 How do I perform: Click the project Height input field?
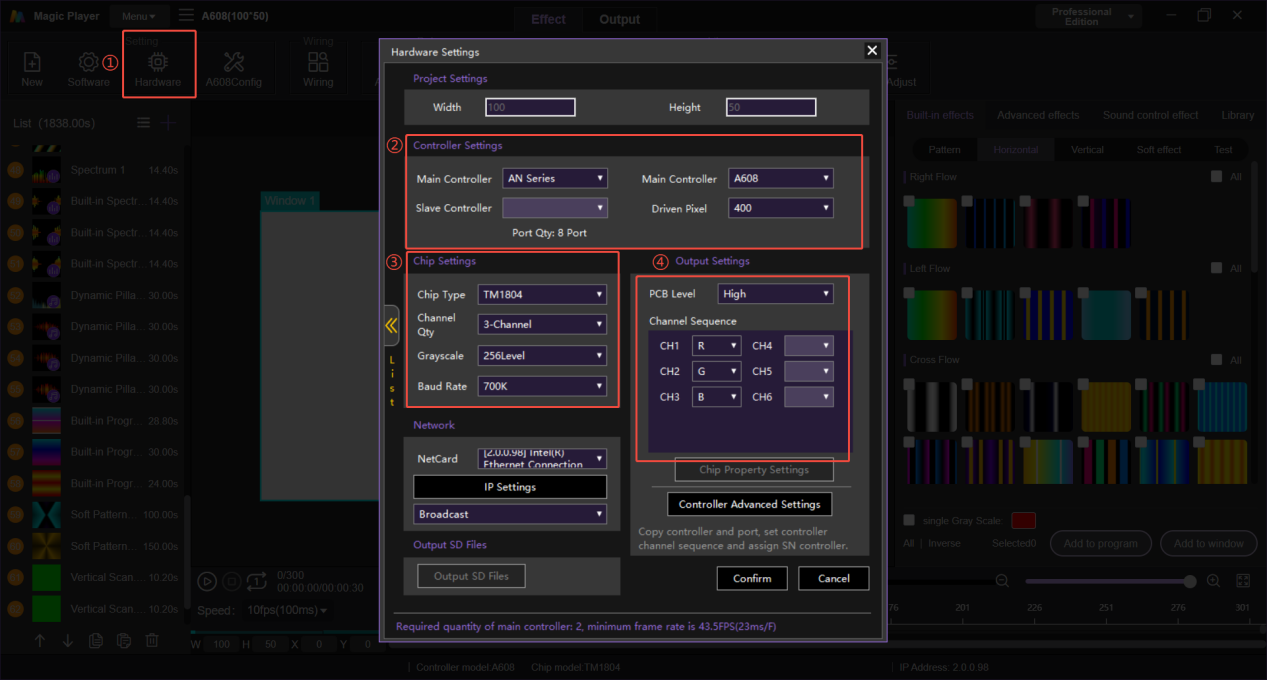[771, 107]
